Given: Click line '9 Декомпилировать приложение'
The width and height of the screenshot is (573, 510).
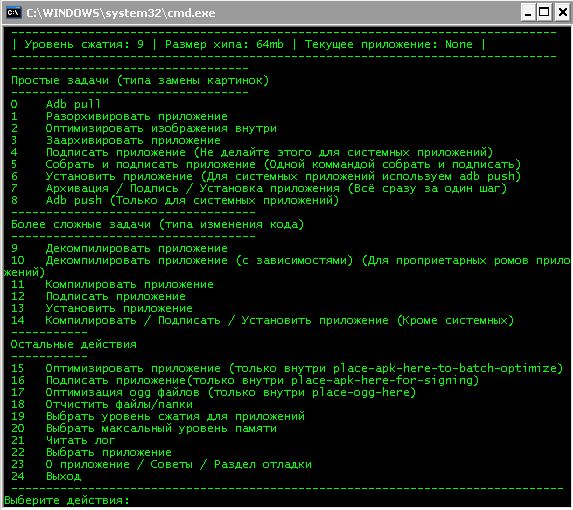Looking at the screenshot, I should 119,248.
